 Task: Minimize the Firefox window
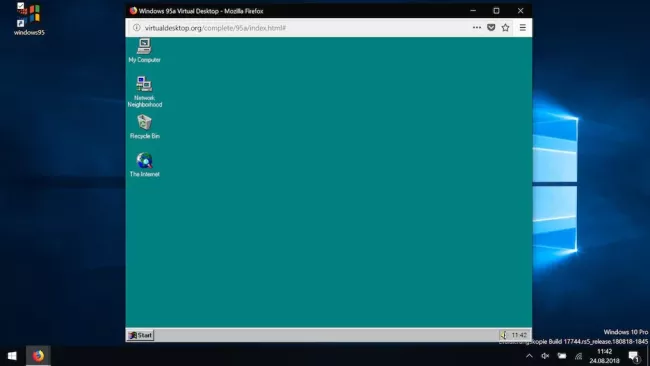(473, 11)
